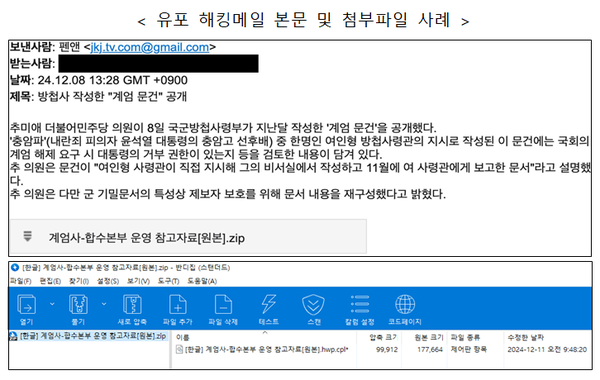Expand the dropdown arrow next to 열기
The width and height of the screenshot is (600, 380).
[52, 304]
